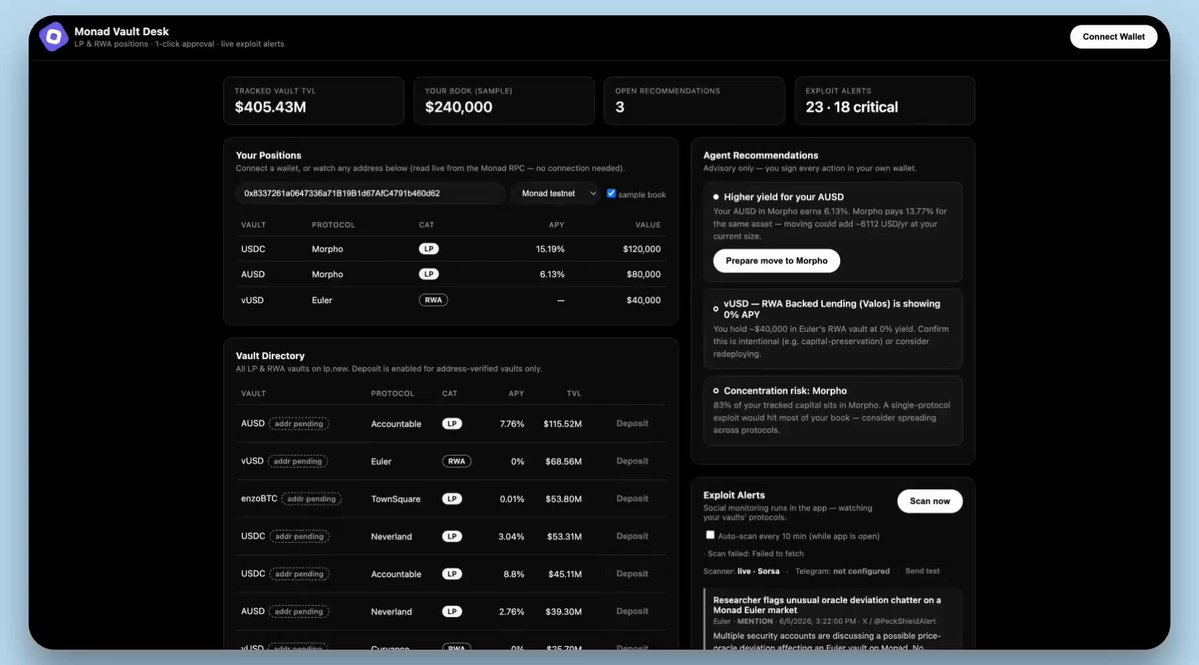The width and height of the screenshot is (1199, 665).
Task: Click RWA badge in vUSD Euler directory row
Action: (x=457, y=461)
